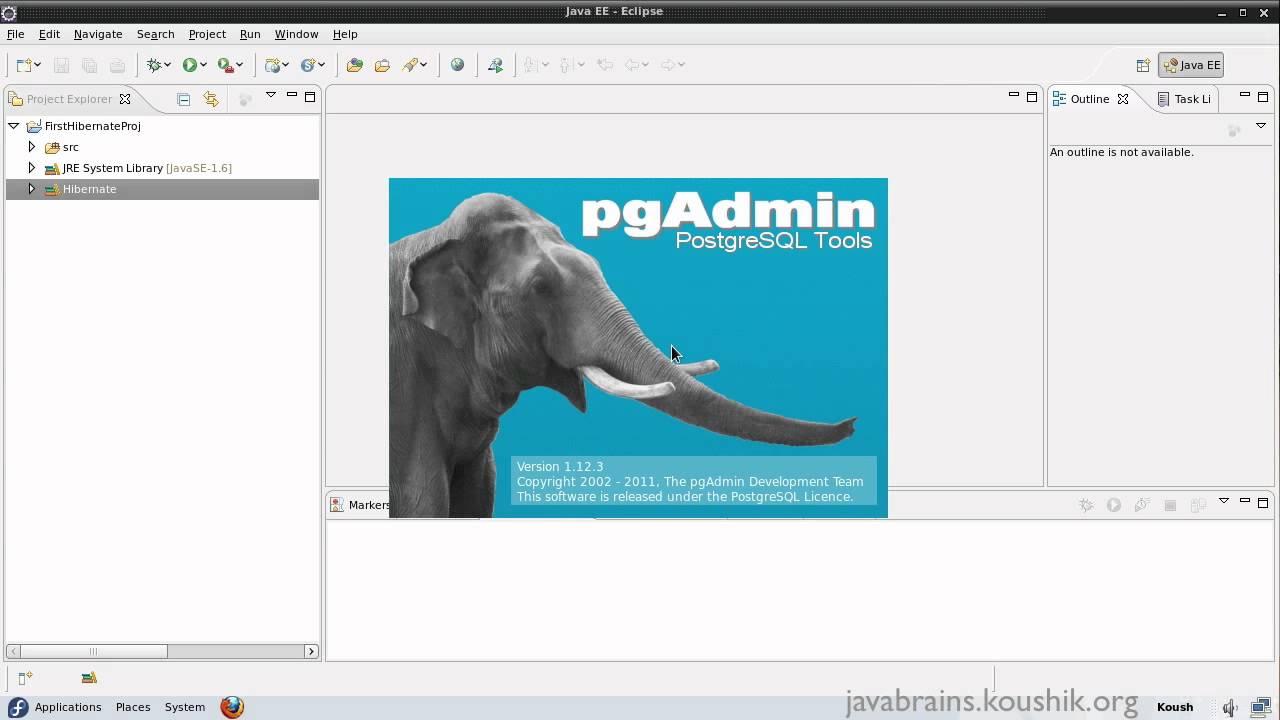Open the Web Browser globe icon

pos(457,65)
